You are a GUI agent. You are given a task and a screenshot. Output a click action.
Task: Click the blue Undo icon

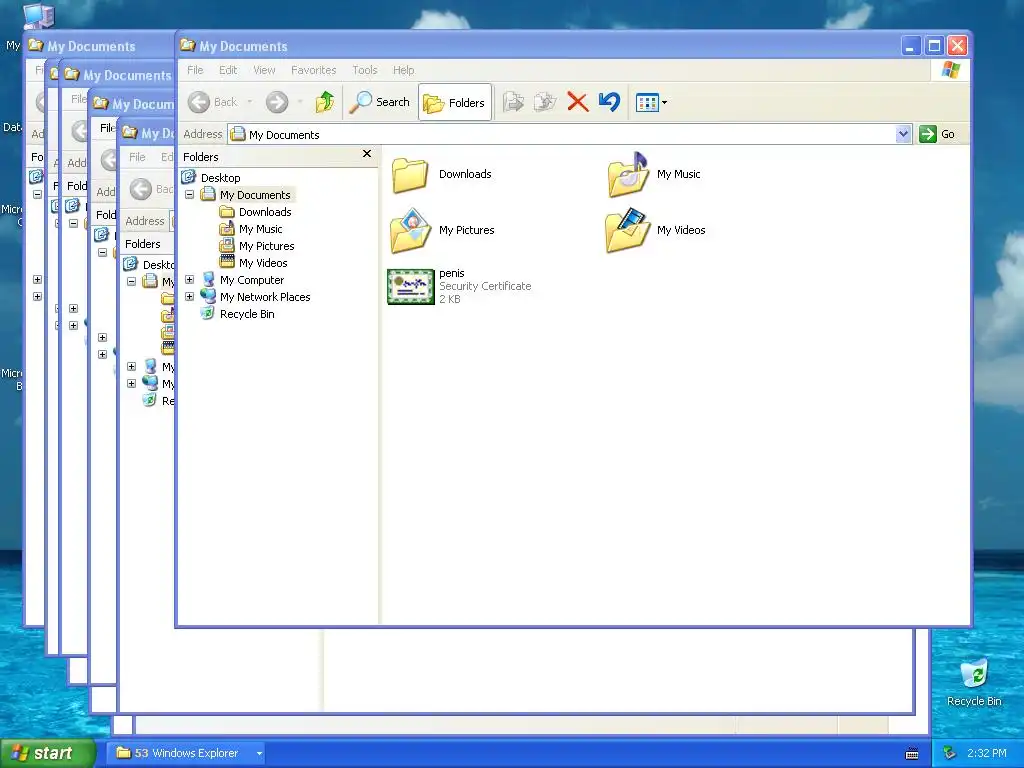pos(609,102)
